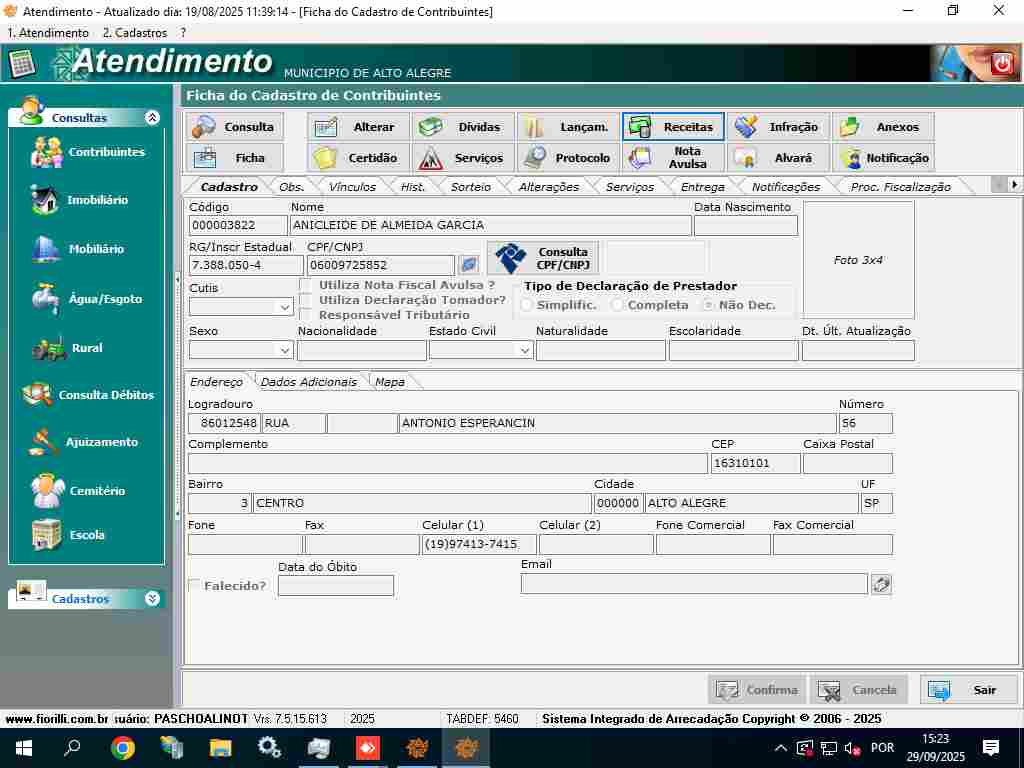Open the Cemitério angel icon
Viewport: 1024px width, 768px height.
pos(47,490)
